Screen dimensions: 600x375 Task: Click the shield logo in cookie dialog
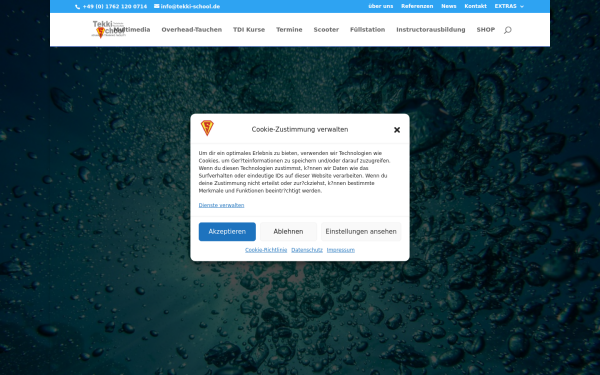[207, 128]
